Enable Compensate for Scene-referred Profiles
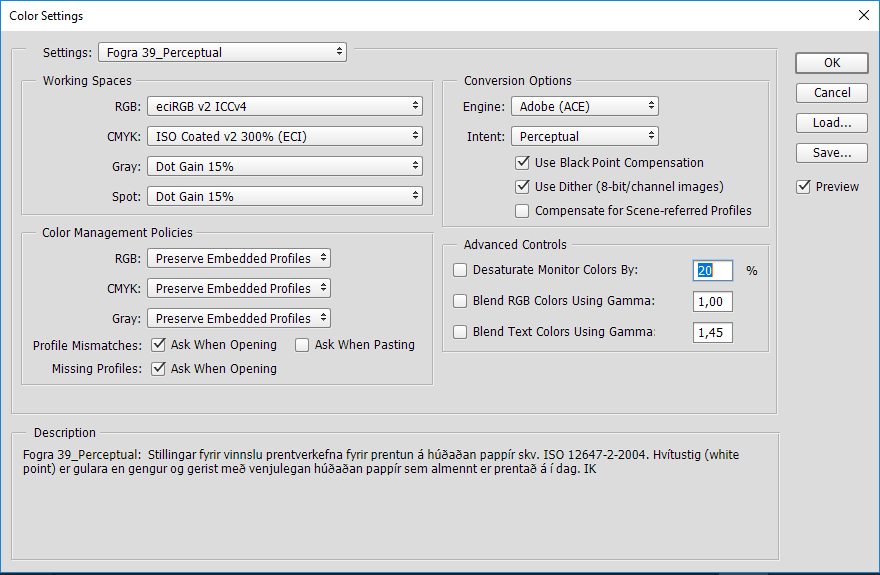 pos(522,211)
